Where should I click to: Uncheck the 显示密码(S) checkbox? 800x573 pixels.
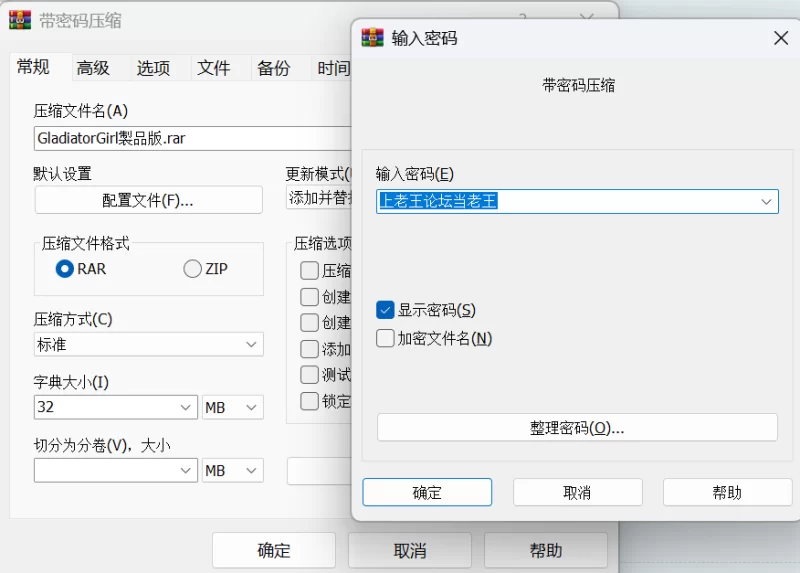(385, 310)
